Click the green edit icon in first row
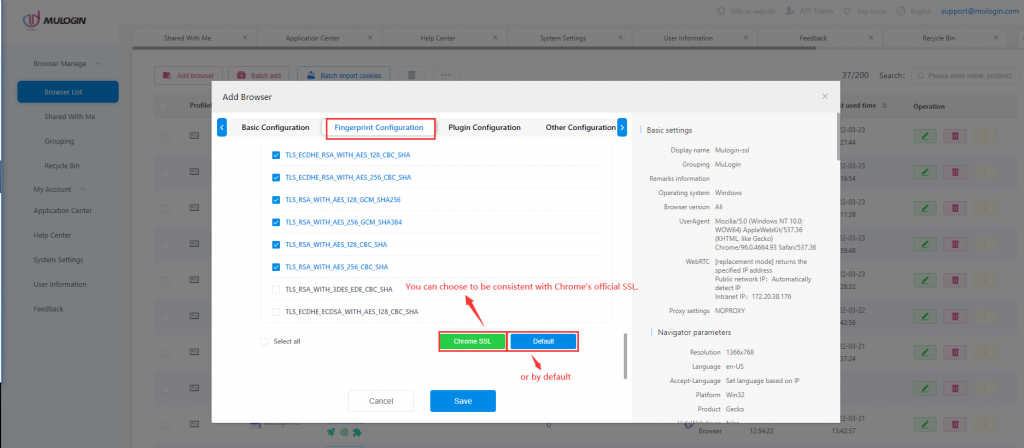1024x448 pixels. point(927,136)
